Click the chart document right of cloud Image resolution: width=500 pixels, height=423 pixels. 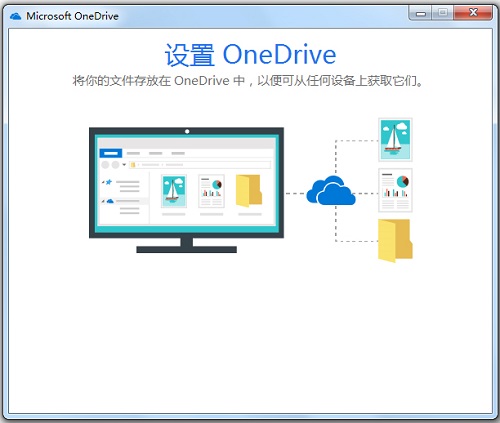(x=395, y=190)
